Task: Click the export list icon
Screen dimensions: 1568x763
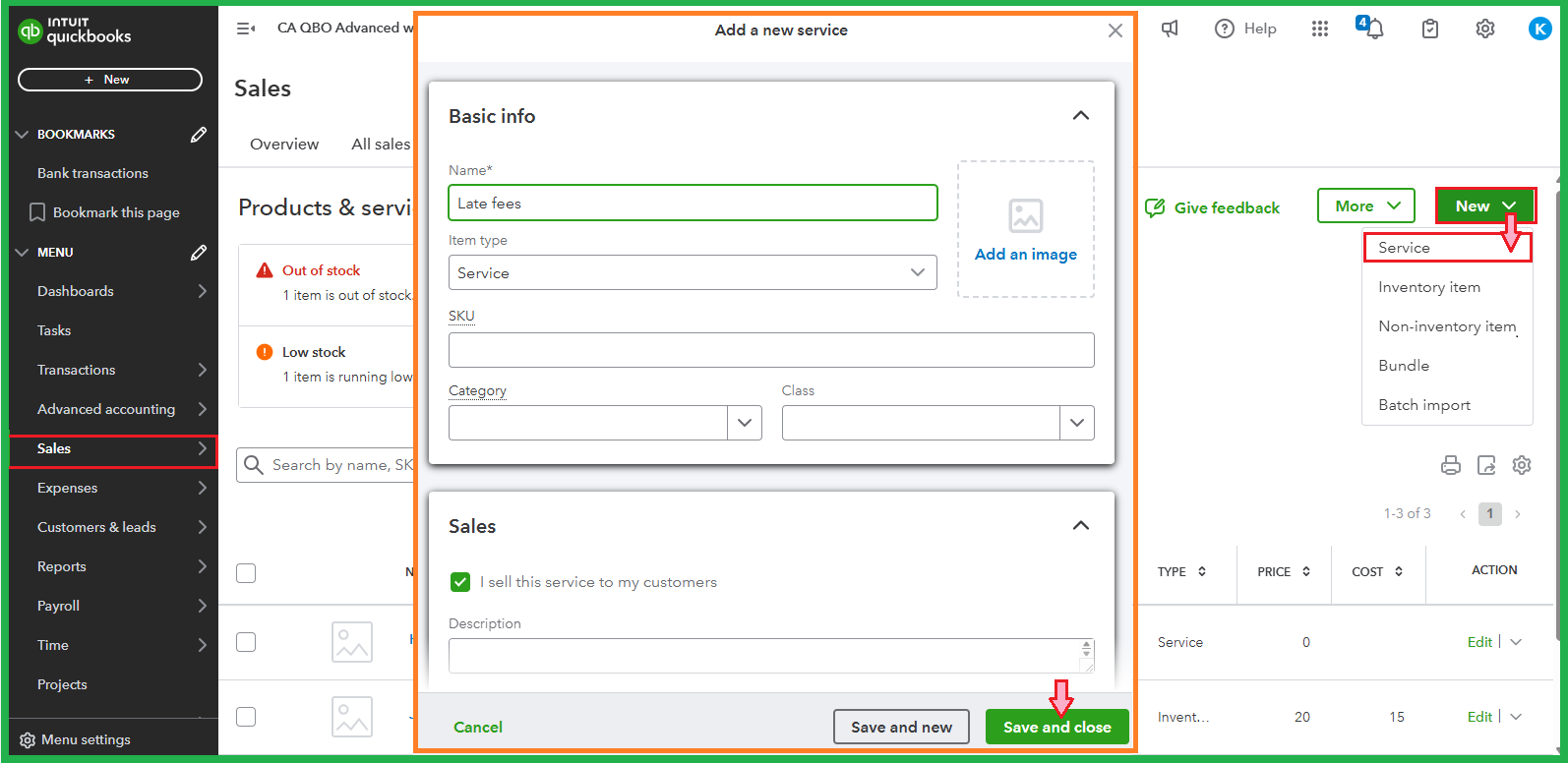Action: pos(1486,465)
